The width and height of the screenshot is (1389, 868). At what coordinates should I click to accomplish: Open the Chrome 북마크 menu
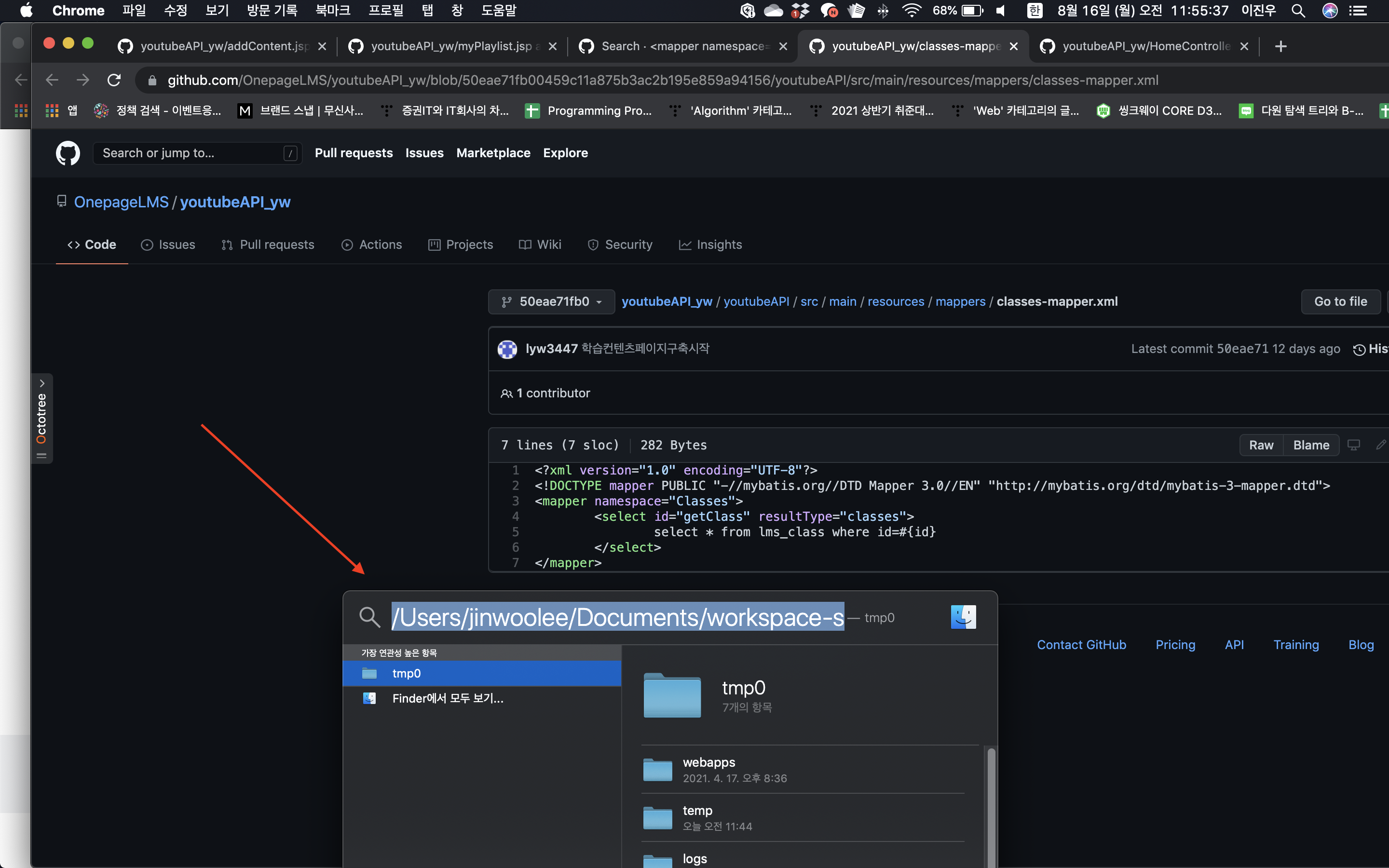(x=333, y=11)
